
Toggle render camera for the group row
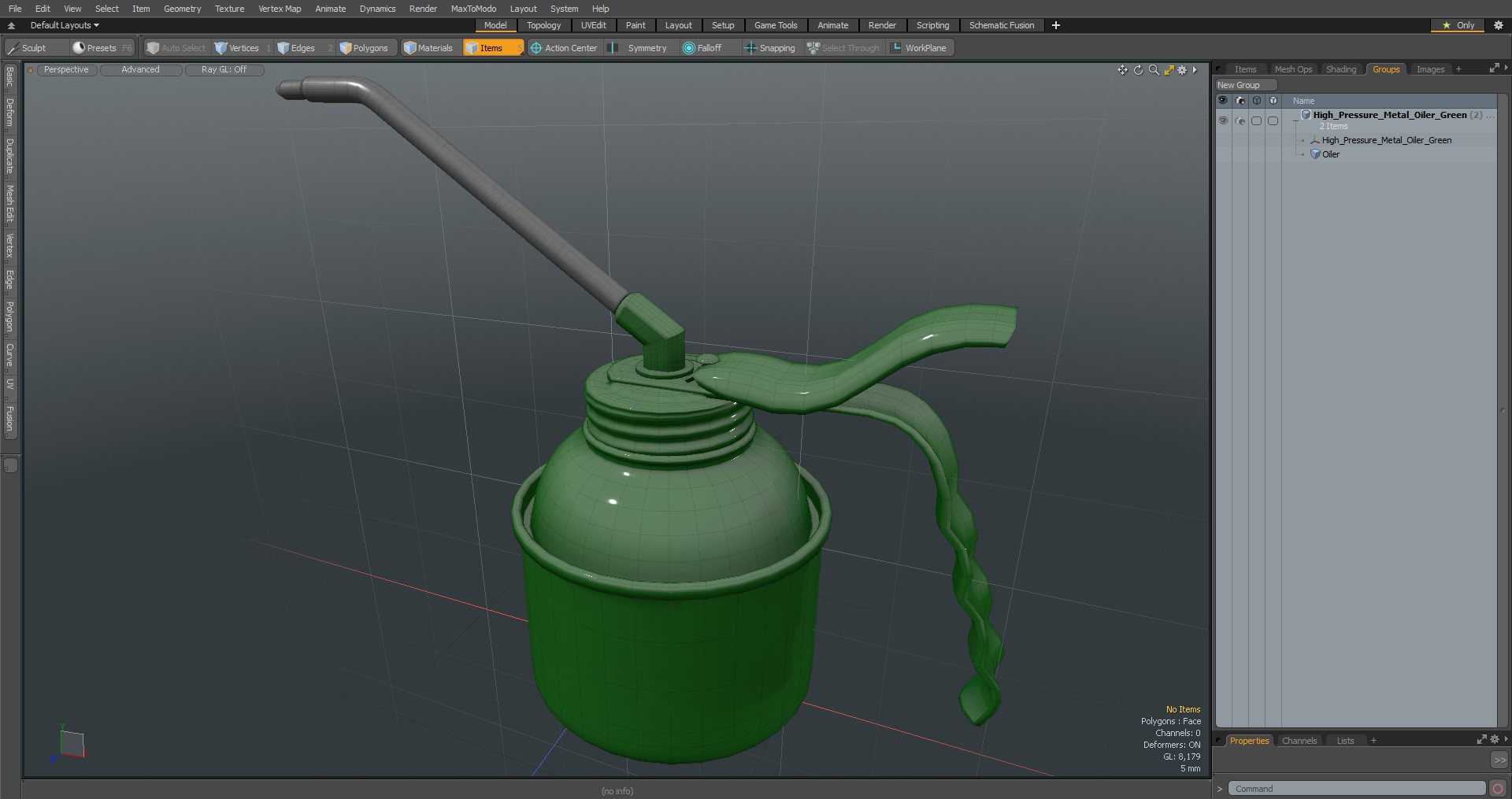point(1240,120)
